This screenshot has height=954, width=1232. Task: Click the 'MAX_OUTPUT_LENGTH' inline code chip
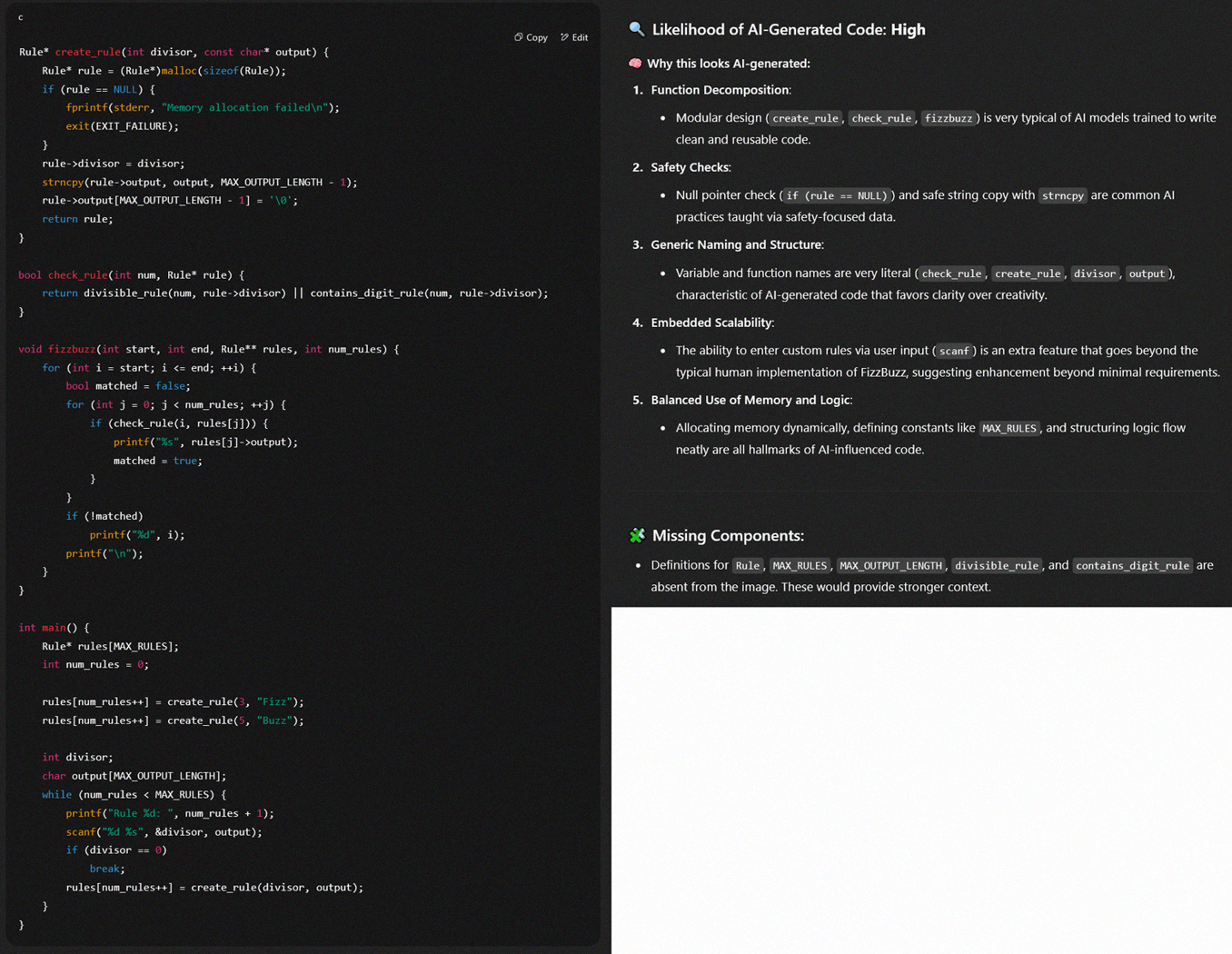tap(890, 565)
